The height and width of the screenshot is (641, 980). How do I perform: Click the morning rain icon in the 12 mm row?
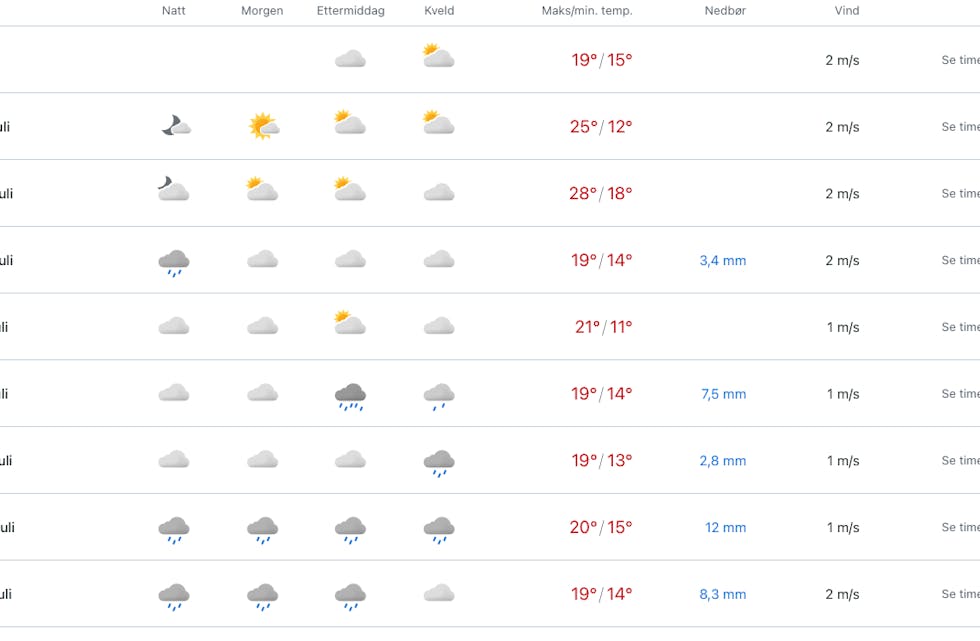pos(262,530)
